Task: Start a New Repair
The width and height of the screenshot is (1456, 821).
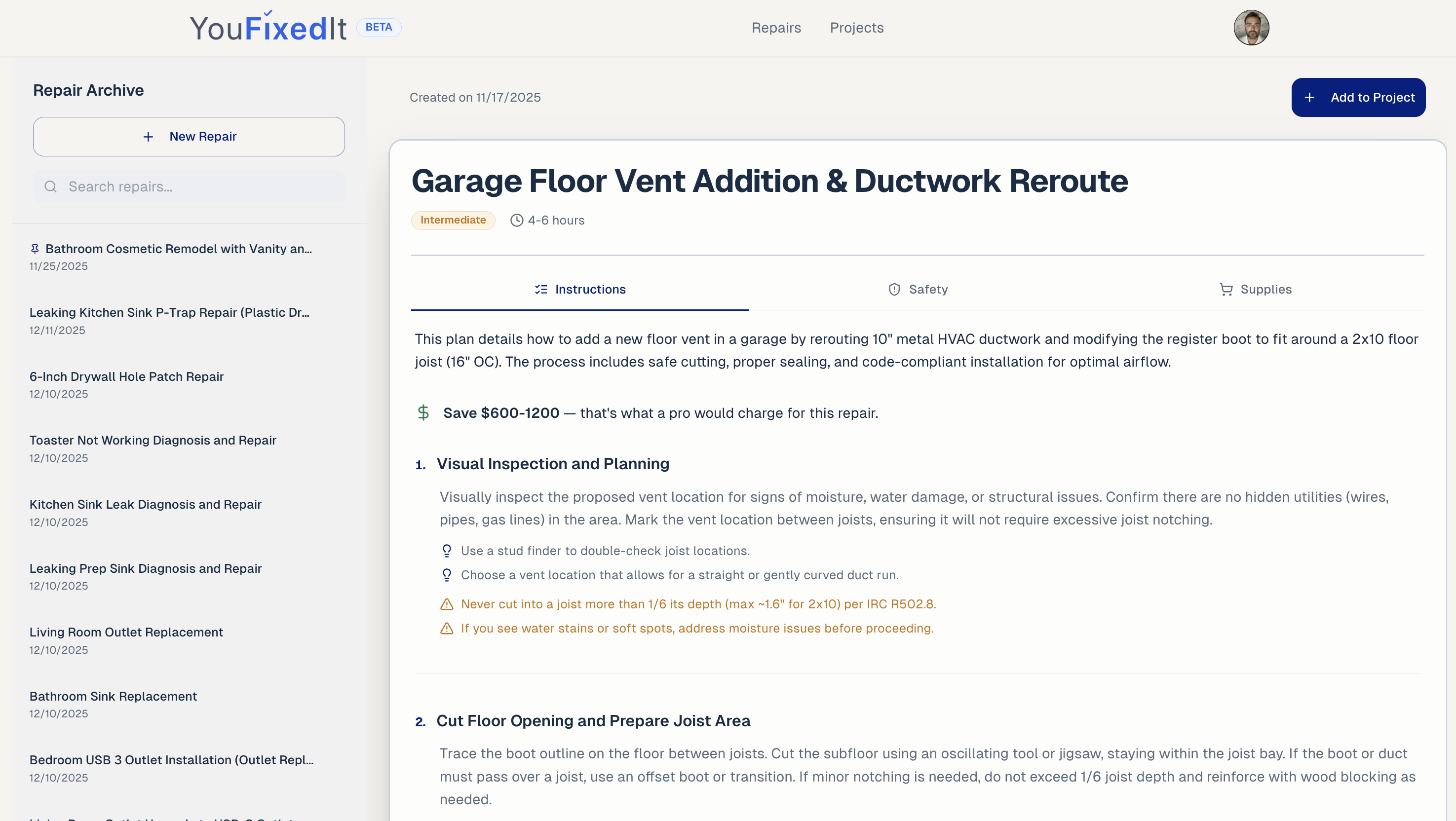Action: [x=189, y=137]
